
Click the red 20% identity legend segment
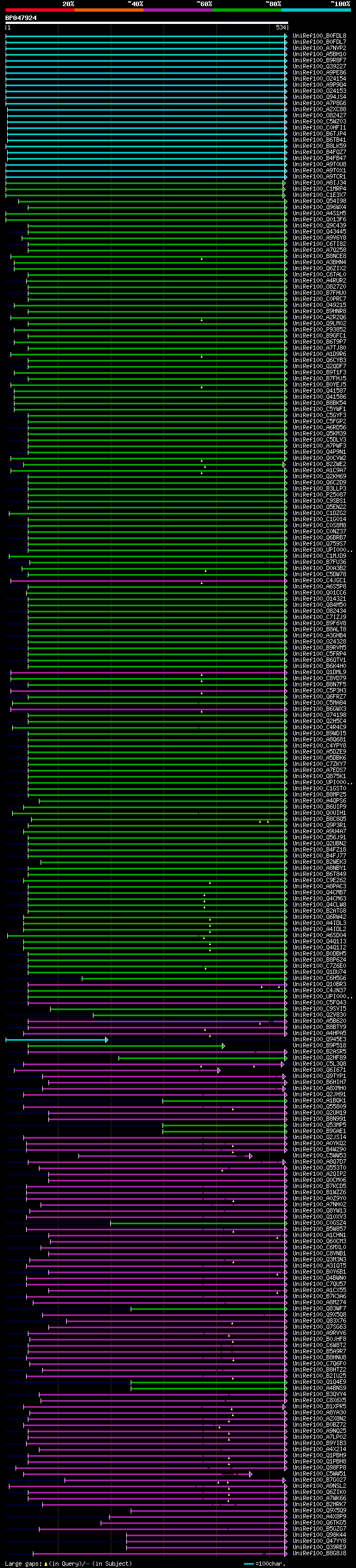pyautogui.click(x=39, y=10)
